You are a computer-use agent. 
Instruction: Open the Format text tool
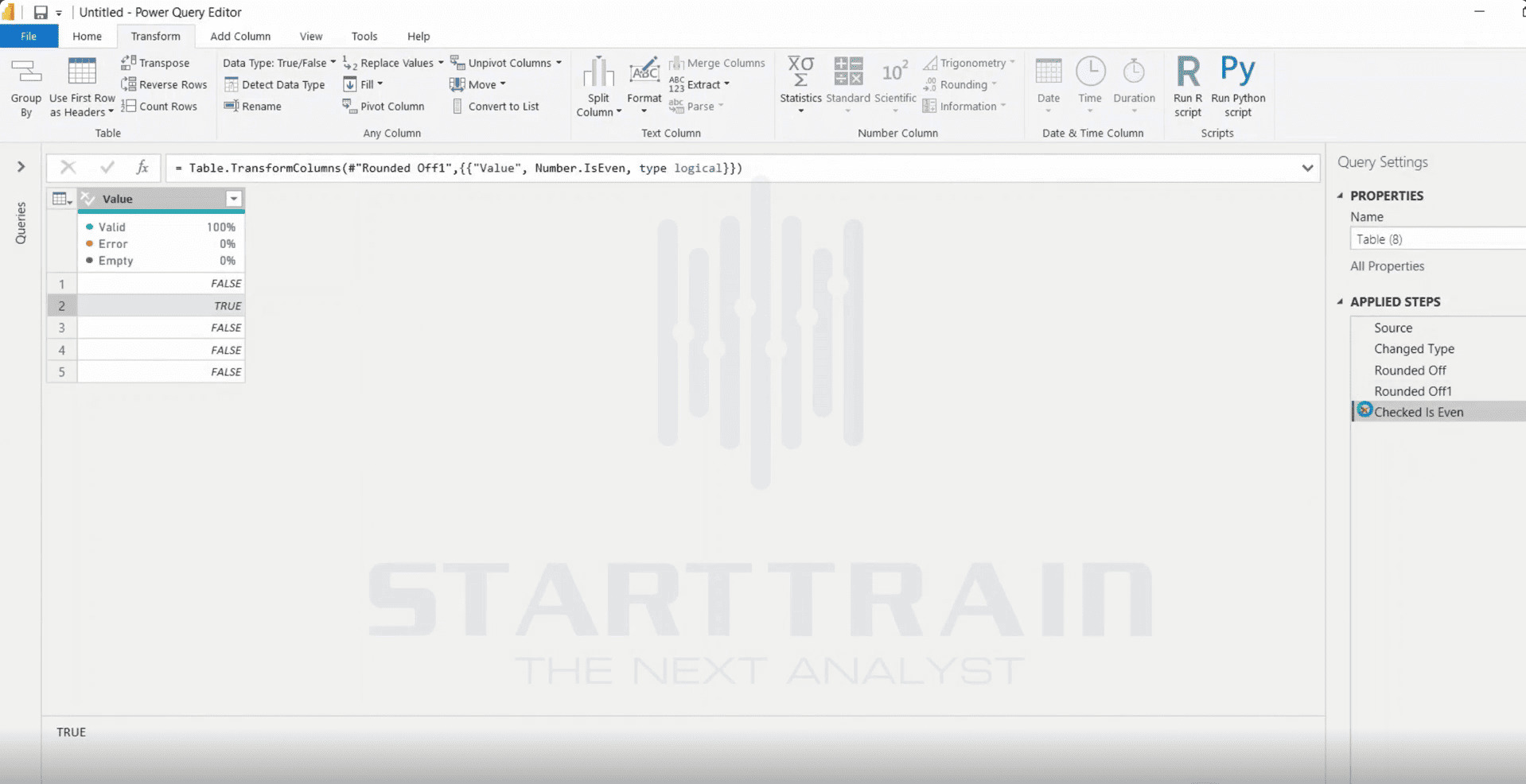(644, 85)
